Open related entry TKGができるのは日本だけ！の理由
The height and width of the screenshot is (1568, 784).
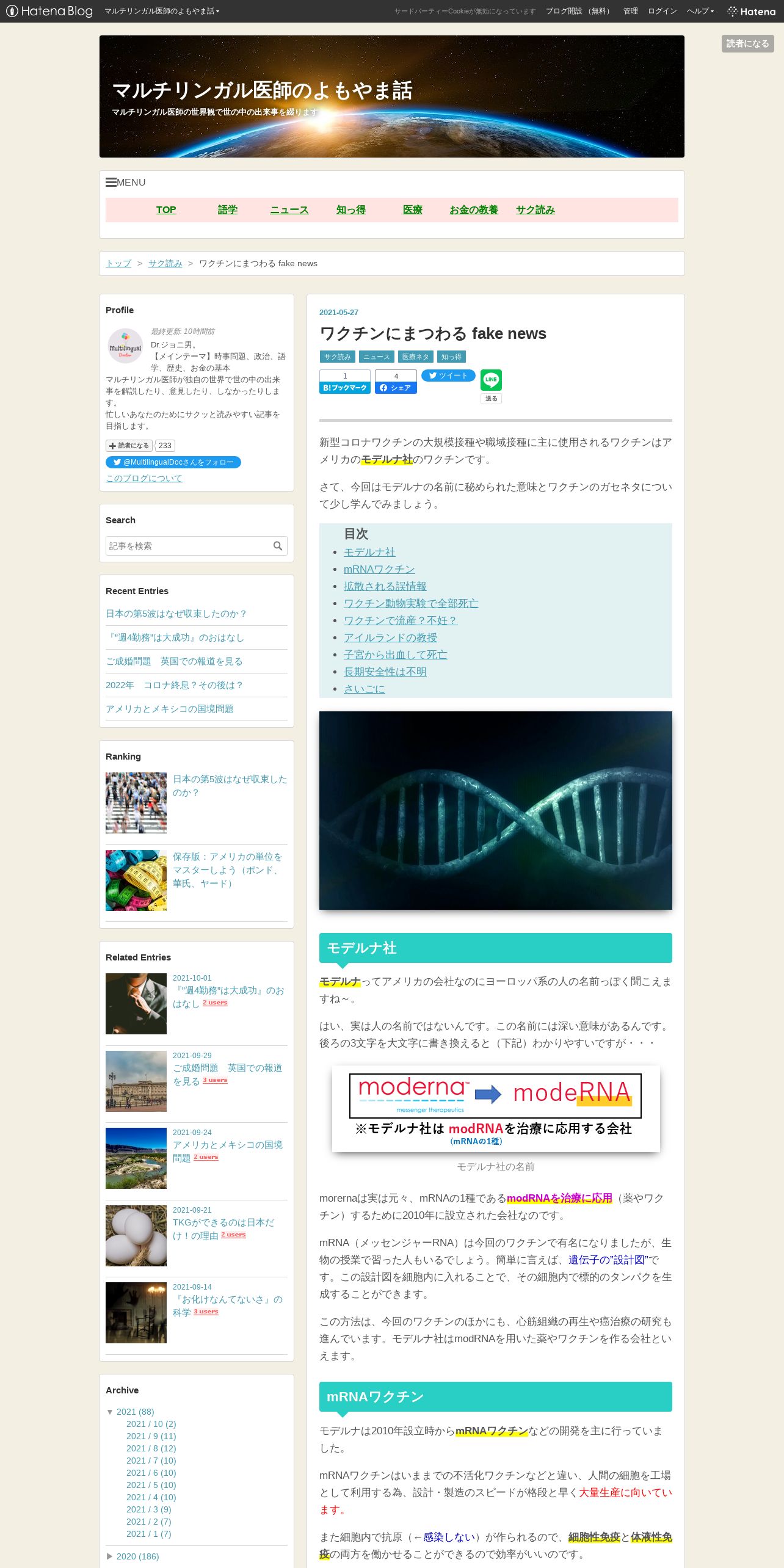[223, 1229]
